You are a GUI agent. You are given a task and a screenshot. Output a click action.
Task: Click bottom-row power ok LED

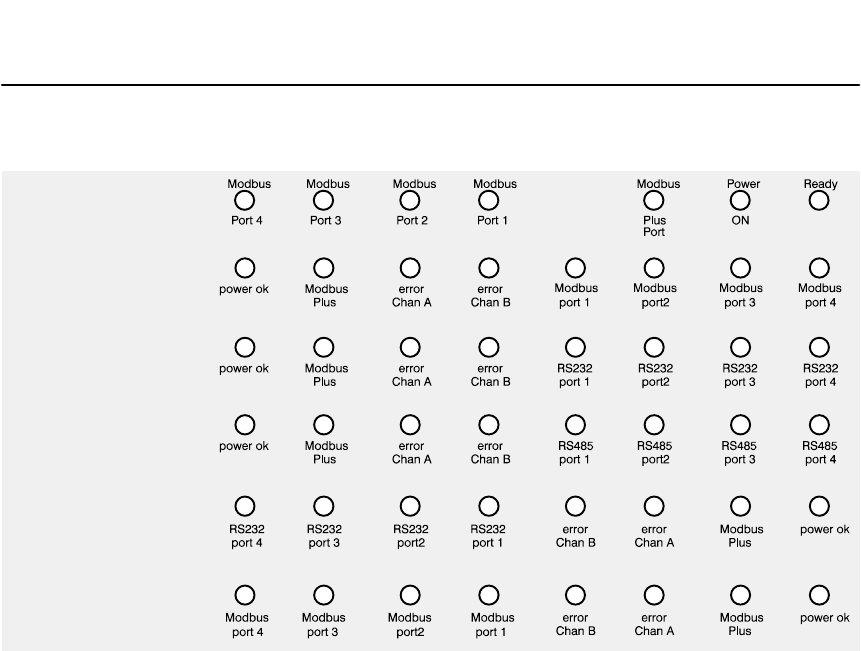coord(819,594)
